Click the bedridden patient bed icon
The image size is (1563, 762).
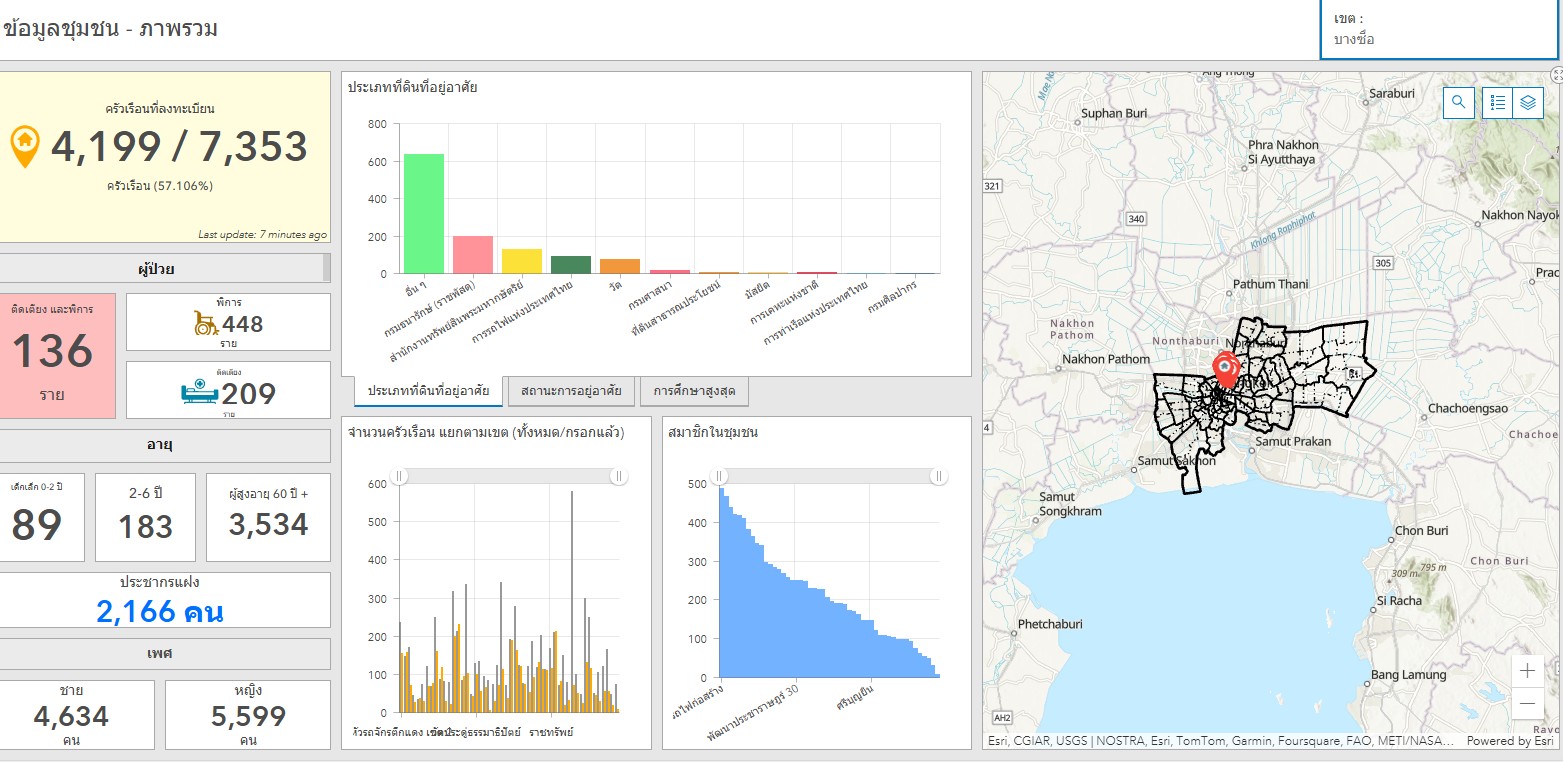tap(199, 391)
